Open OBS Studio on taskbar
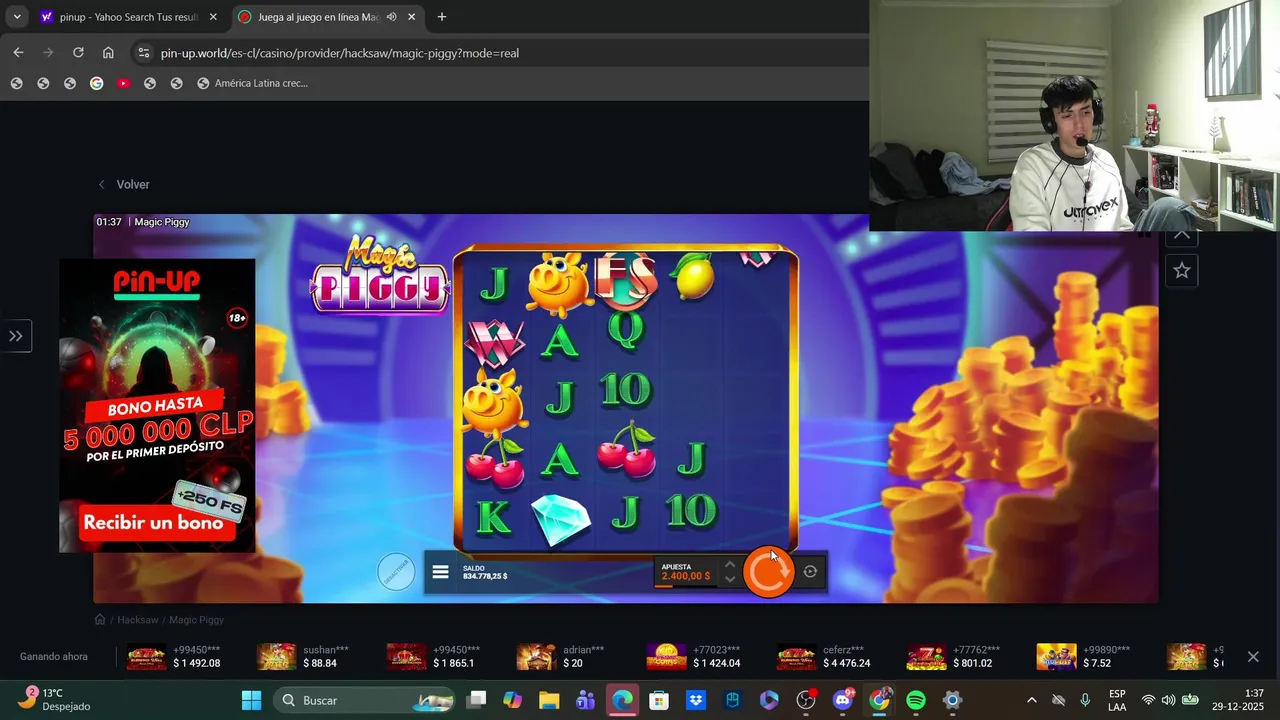 [x=805, y=700]
